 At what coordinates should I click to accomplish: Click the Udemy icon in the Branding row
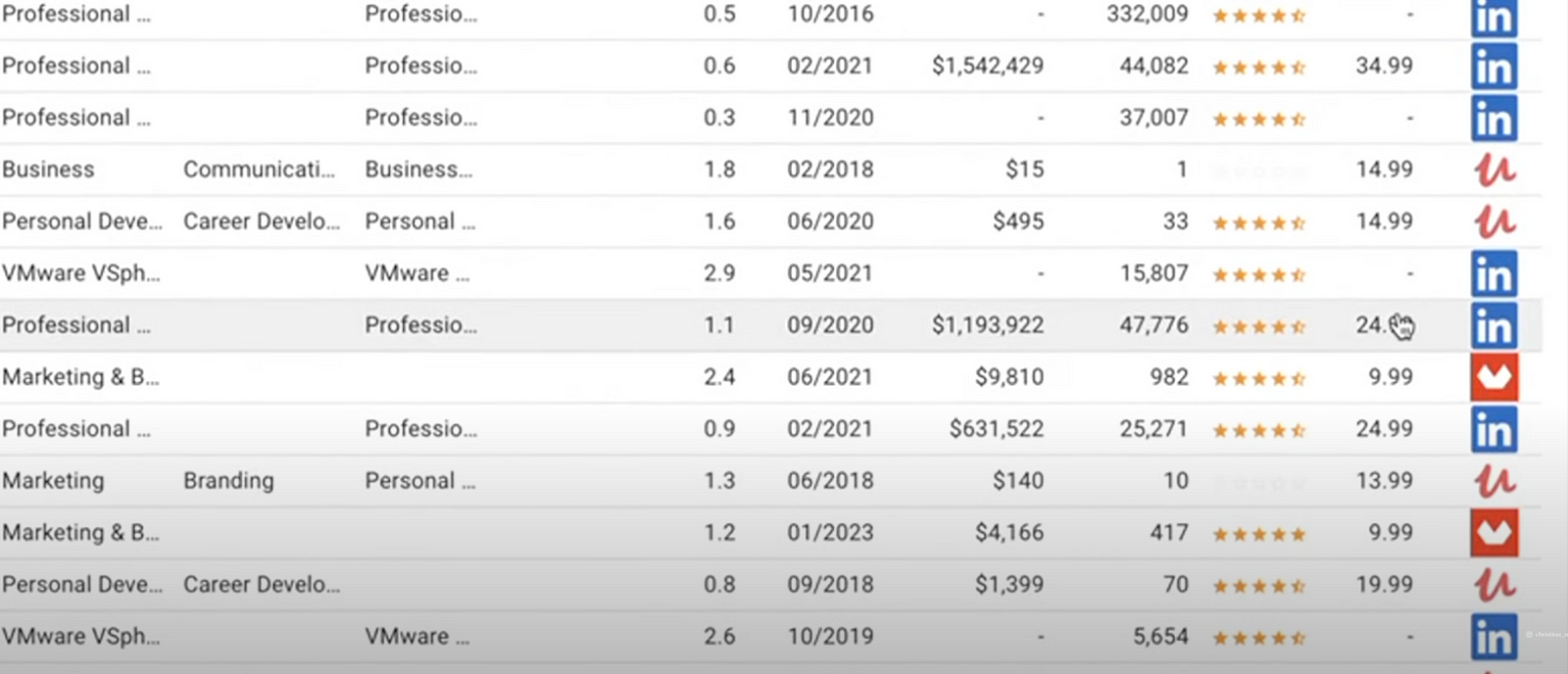(x=1494, y=481)
